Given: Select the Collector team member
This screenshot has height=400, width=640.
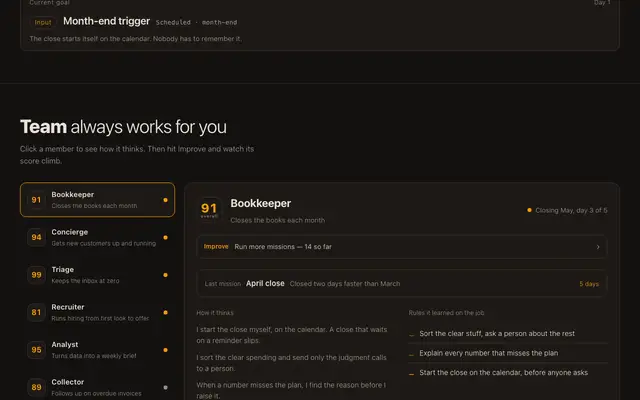Looking at the screenshot, I should pos(97,387).
